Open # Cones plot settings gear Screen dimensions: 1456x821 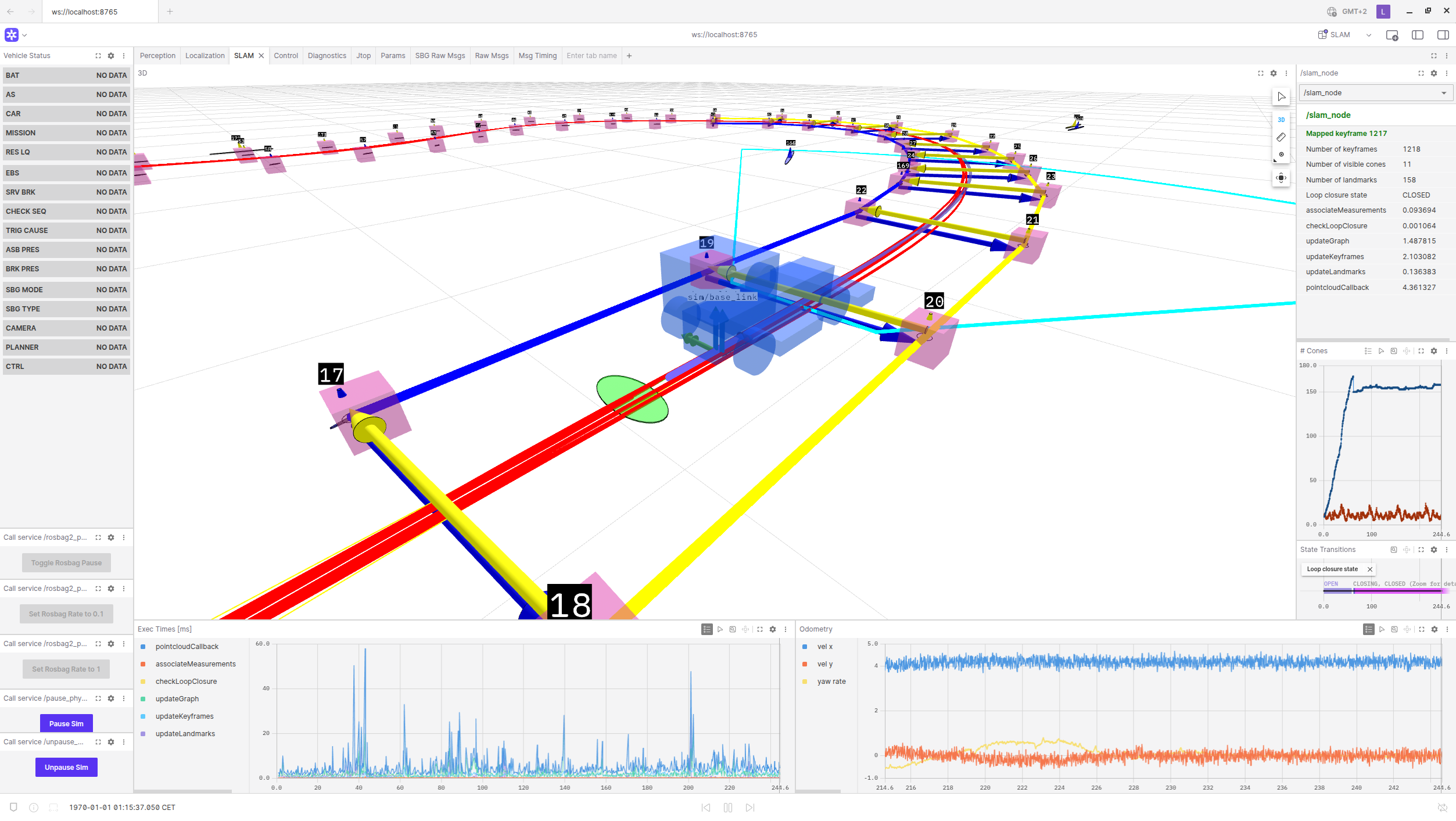coord(1434,351)
